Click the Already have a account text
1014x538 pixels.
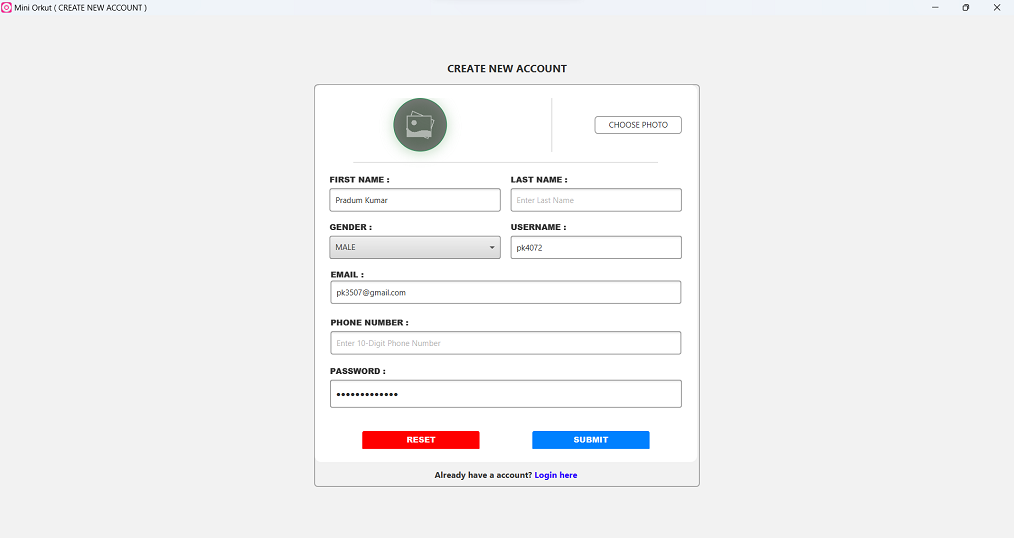pyautogui.click(x=483, y=475)
